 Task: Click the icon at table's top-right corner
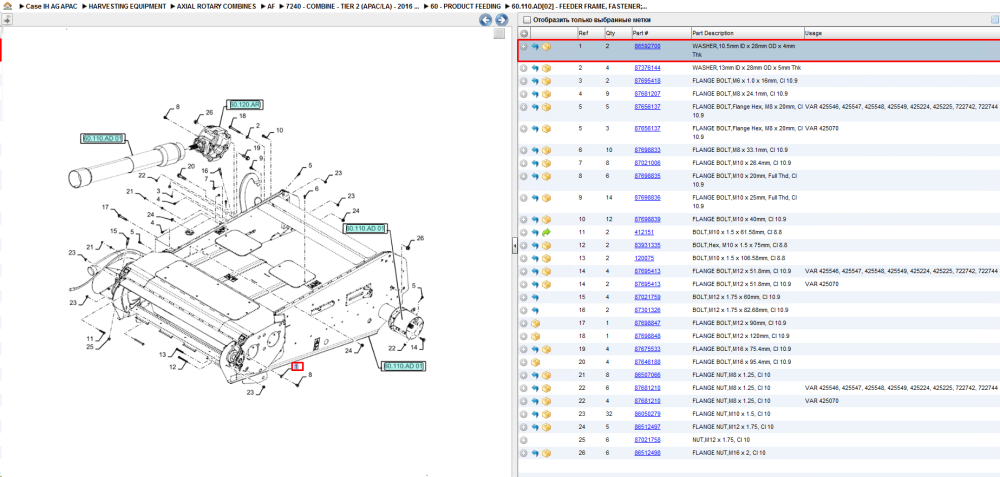click(994, 20)
